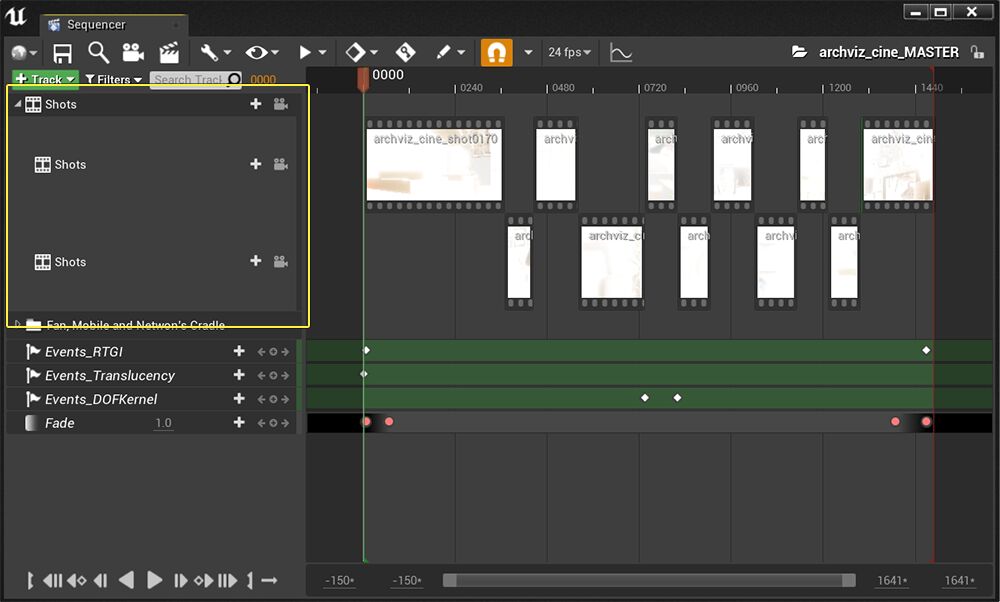1000x602 pixels.
Task: Expand the Fan, Mobile and Netwon's Cradle folder
Action: coord(18,324)
